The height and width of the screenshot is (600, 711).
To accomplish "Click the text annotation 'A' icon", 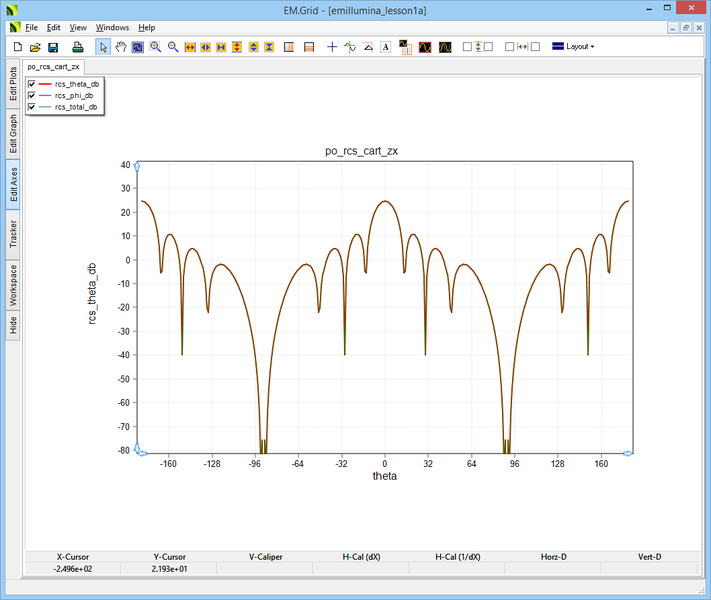I will click(x=385, y=47).
